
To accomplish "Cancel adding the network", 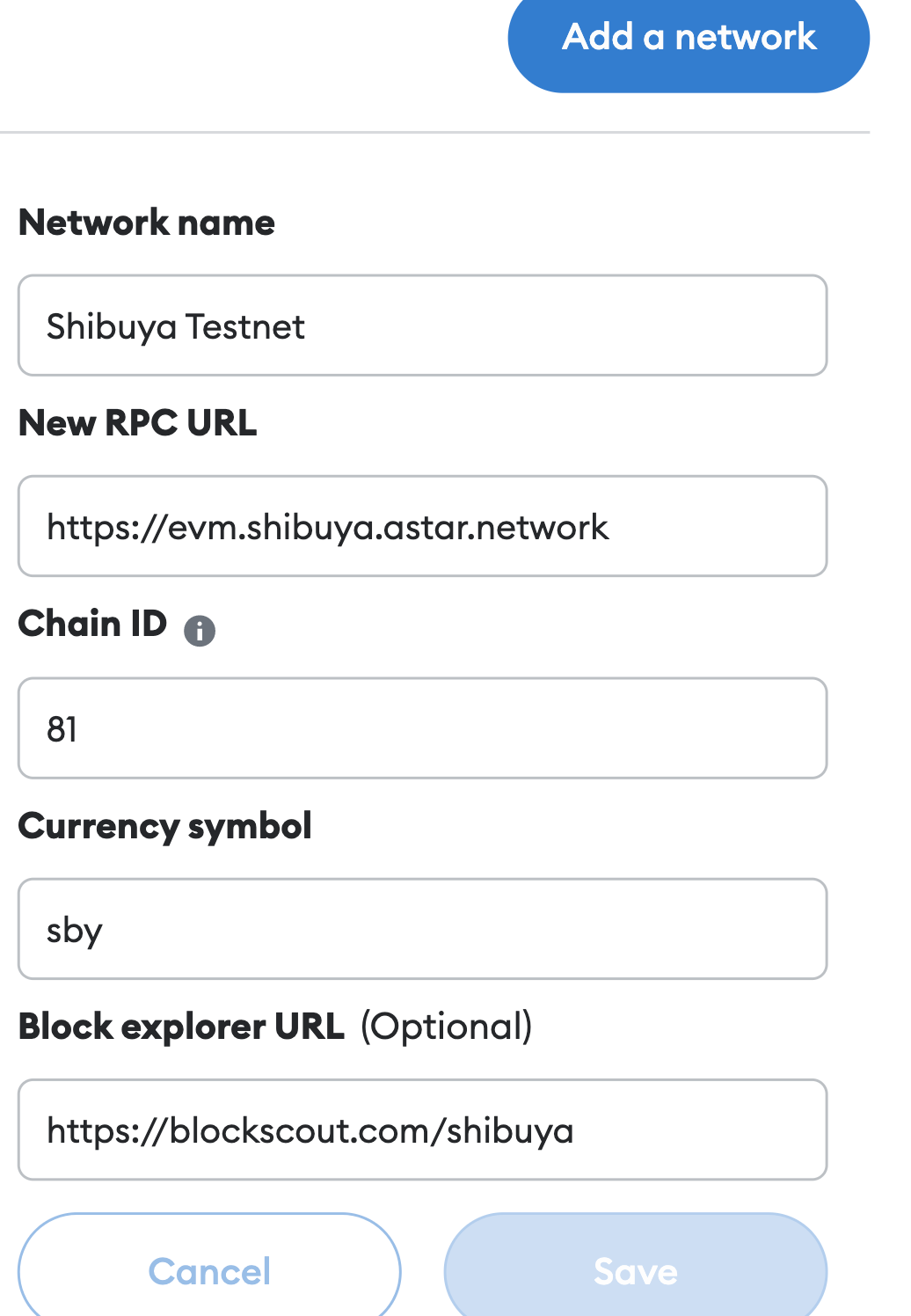I will 209,1270.
